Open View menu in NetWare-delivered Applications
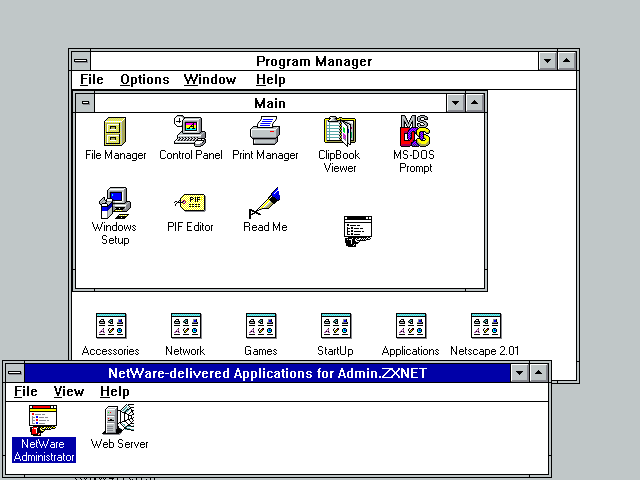640x480 pixels. [69, 391]
